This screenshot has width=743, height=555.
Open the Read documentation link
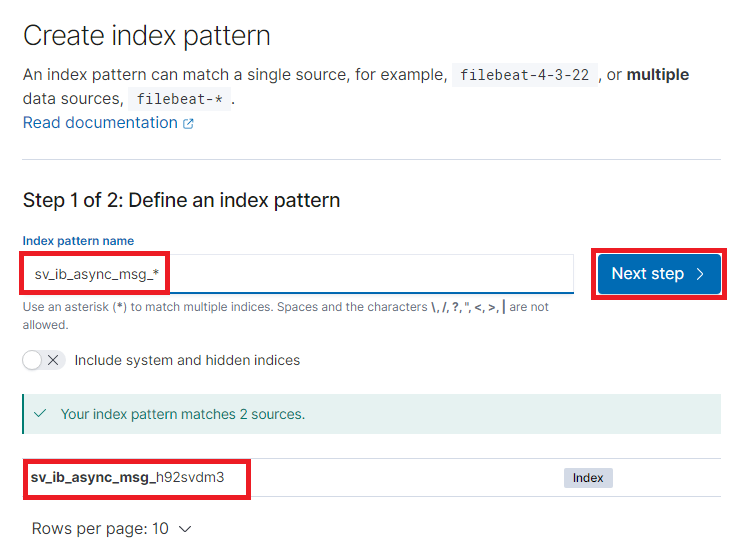100,123
